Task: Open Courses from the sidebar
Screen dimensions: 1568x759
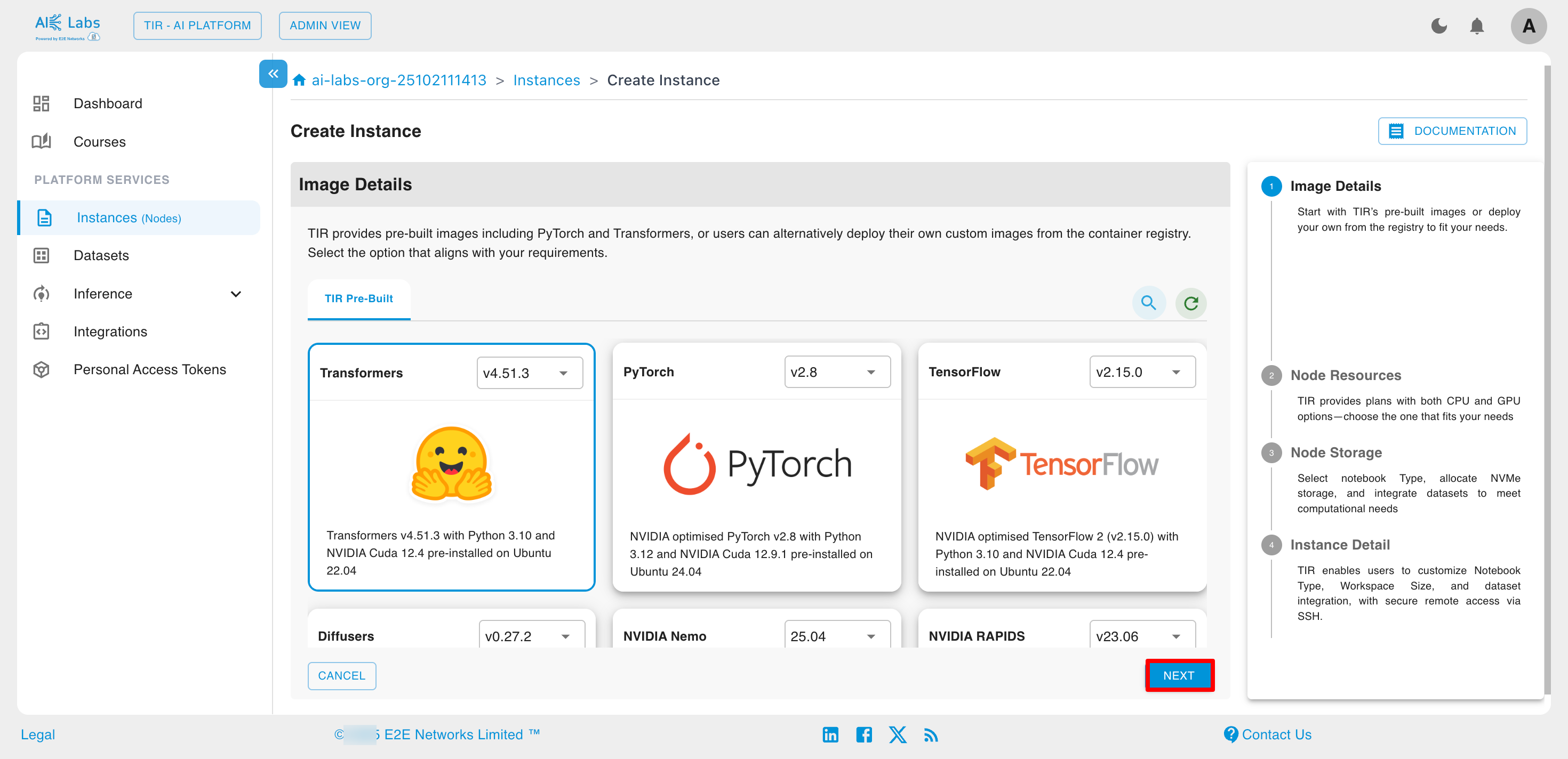Action: coord(100,142)
